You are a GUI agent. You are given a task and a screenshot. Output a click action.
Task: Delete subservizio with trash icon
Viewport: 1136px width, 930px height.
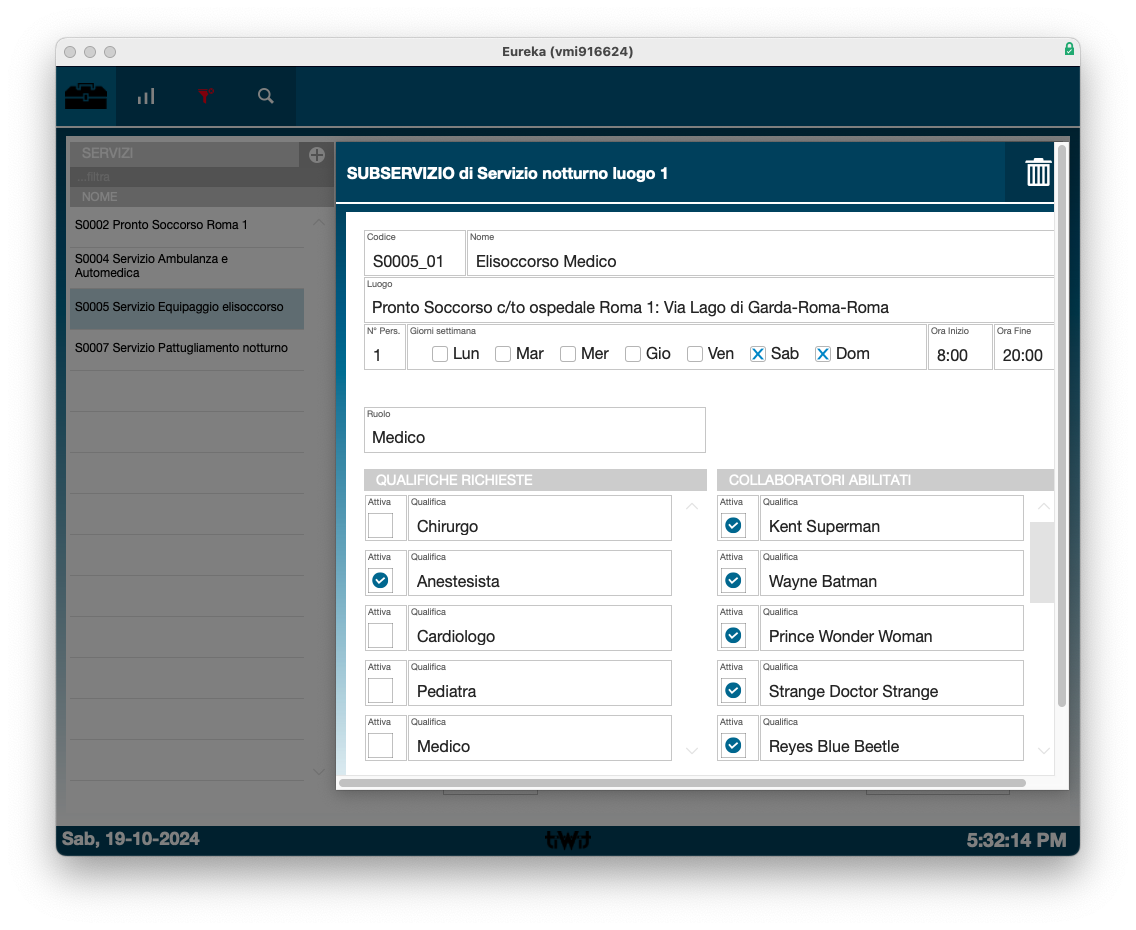click(1037, 172)
